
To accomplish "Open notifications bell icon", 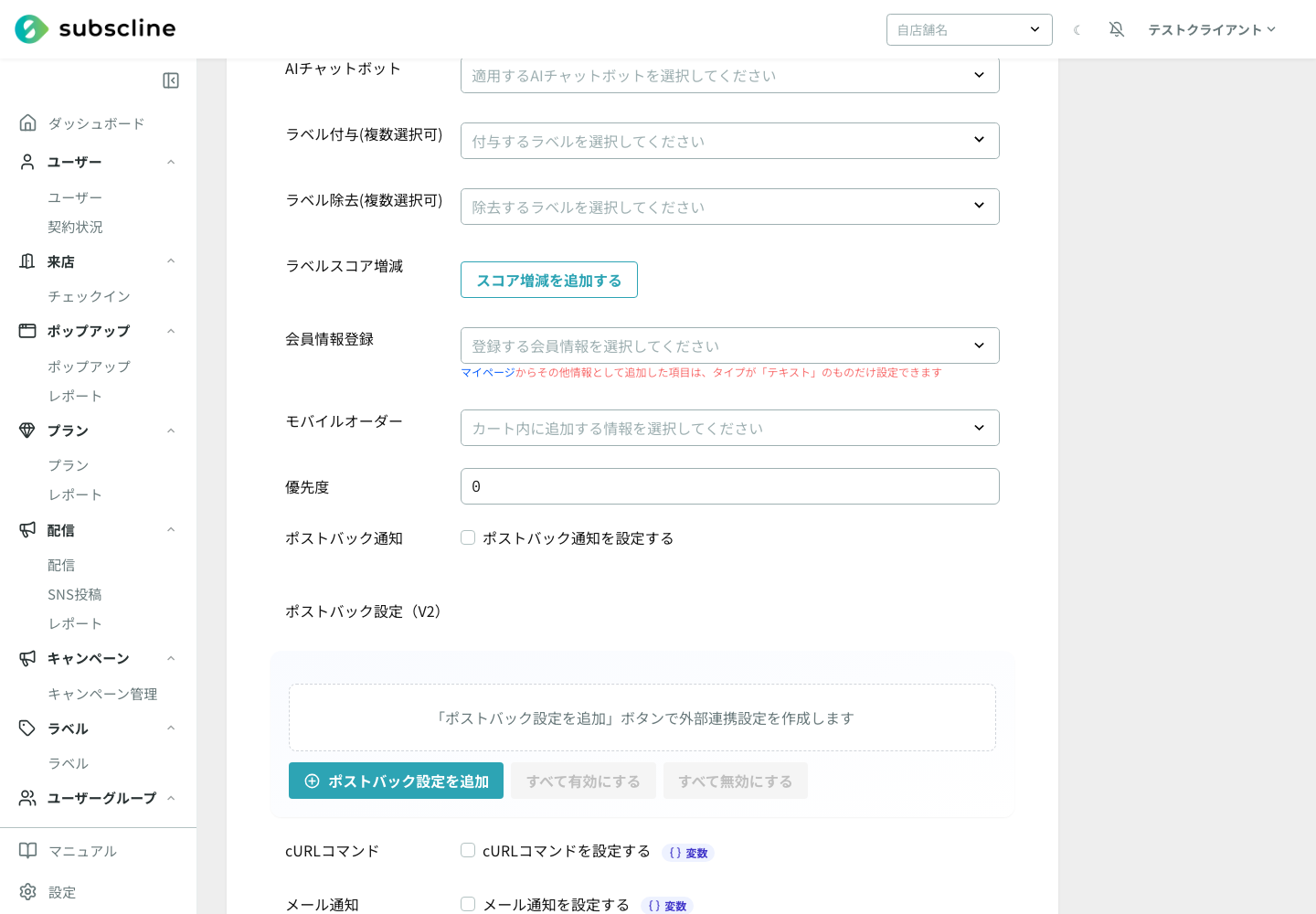I will click(1117, 29).
